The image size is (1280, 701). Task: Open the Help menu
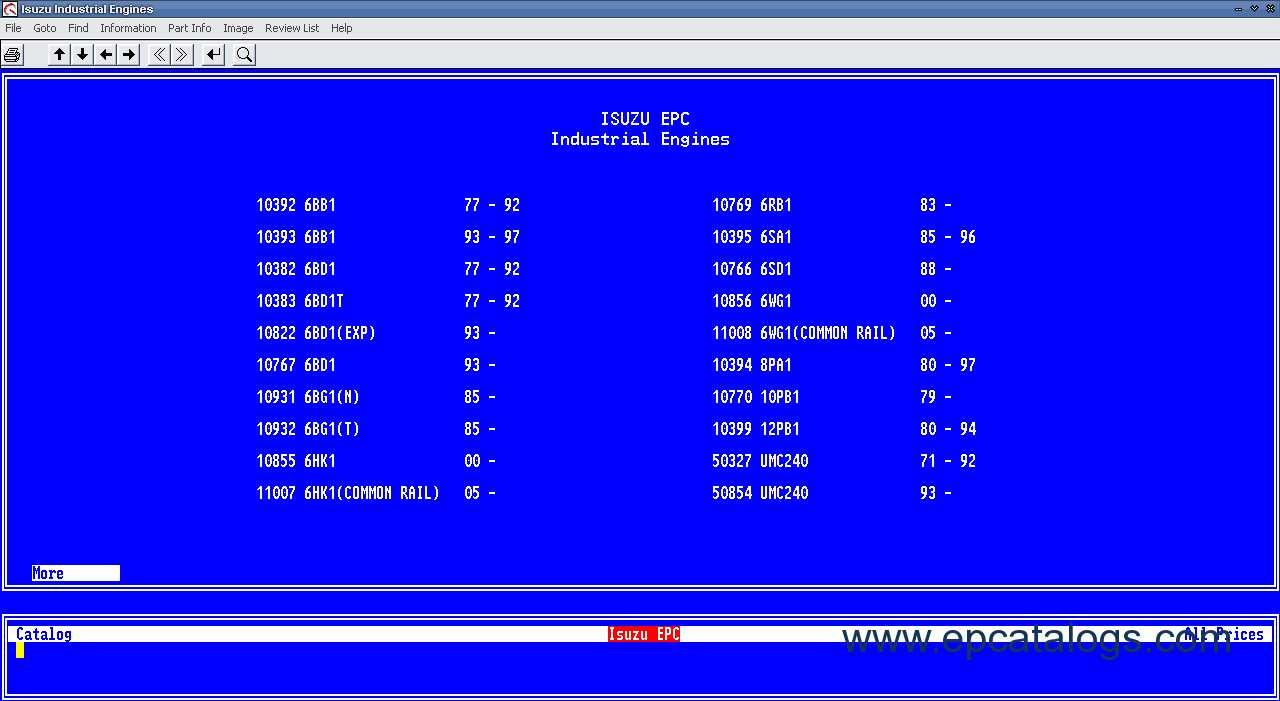342,28
